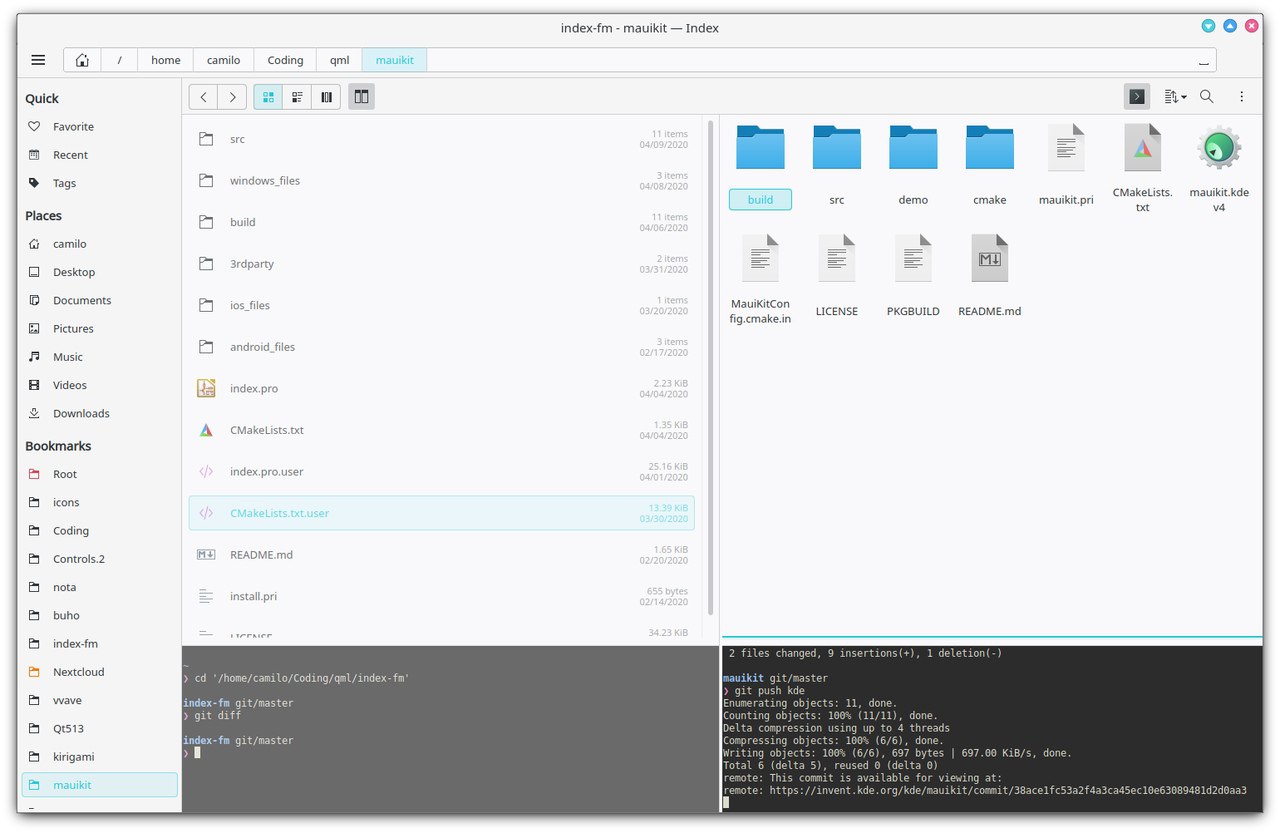The height and width of the screenshot is (833, 1280).
Task: Go to Music place
Action: click(100, 357)
